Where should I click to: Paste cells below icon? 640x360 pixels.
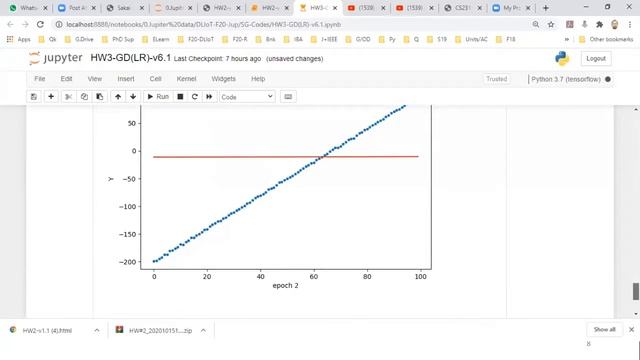pyautogui.click(x=100, y=97)
